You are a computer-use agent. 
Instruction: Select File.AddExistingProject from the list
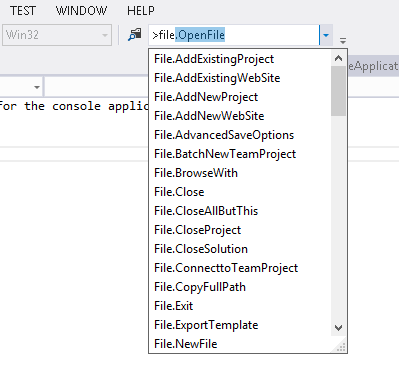[x=240, y=59]
